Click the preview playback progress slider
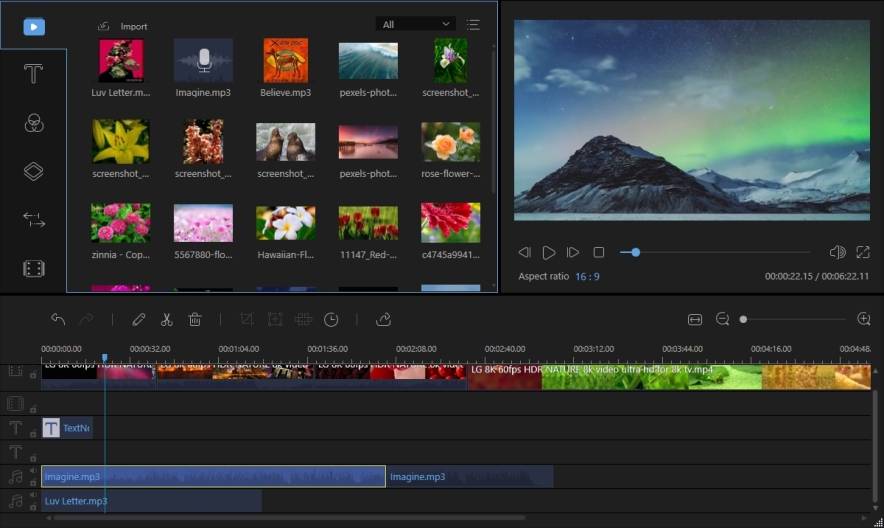Image resolution: width=884 pixels, height=528 pixels. coord(715,253)
